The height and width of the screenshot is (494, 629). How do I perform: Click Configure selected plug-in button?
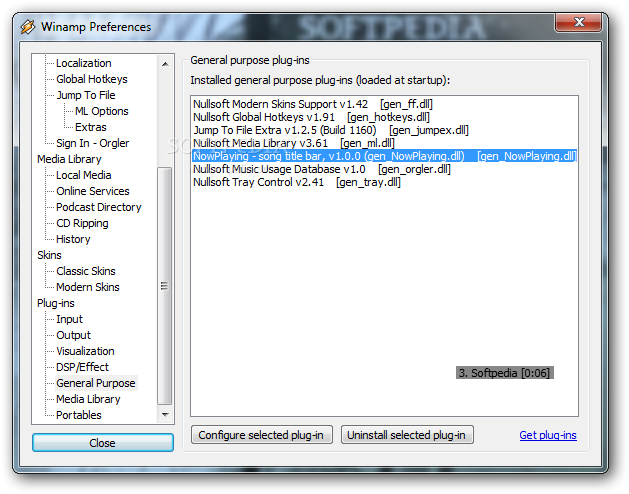click(262, 435)
